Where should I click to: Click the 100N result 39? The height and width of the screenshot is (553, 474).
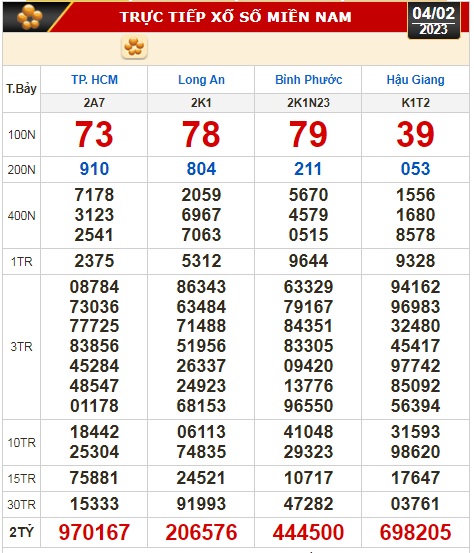[x=415, y=134]
